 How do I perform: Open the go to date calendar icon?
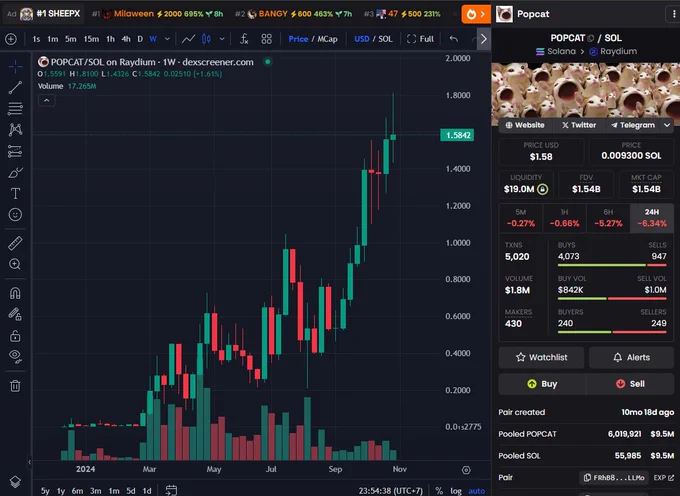pyautogui.click(x=171, y=490)
